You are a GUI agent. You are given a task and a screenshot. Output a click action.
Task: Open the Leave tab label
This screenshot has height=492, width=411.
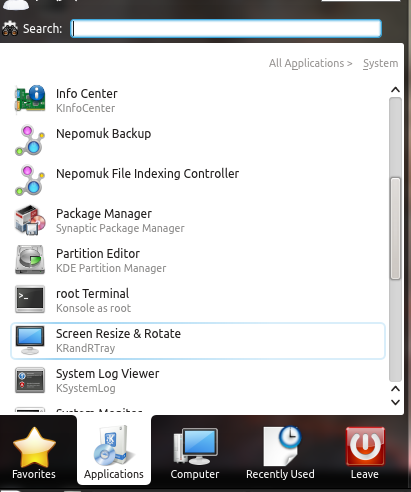pos(365,474)
